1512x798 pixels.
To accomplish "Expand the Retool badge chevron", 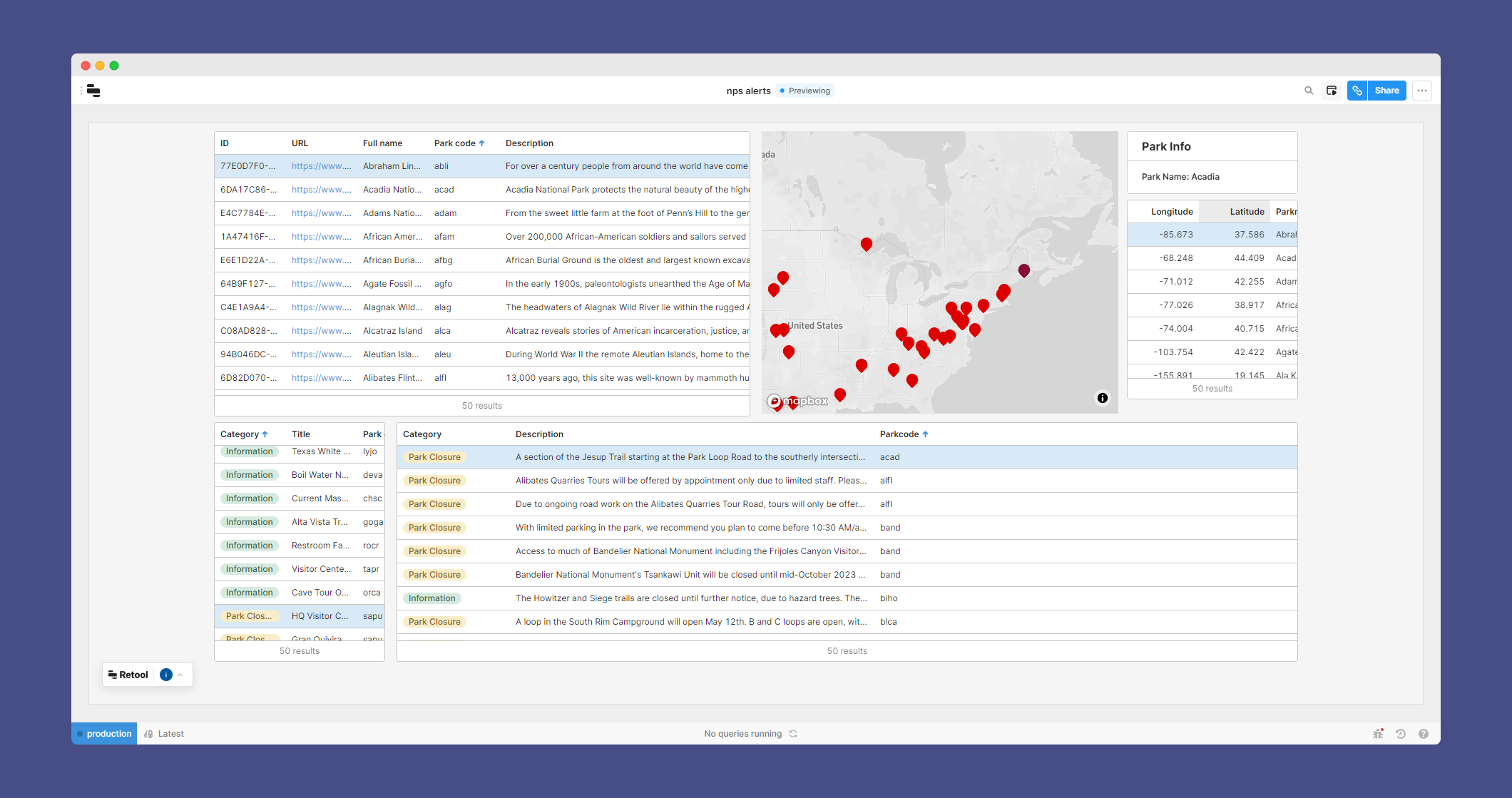I will (180, 675).
